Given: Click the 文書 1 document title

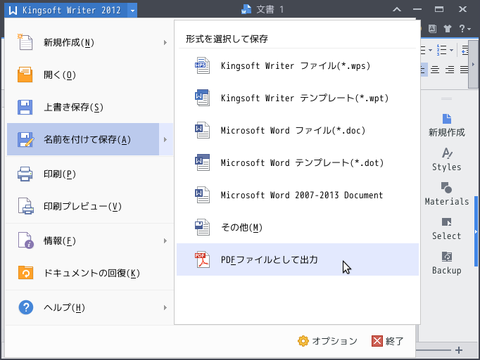Looking at the screenshot, I should coord(270,9).
